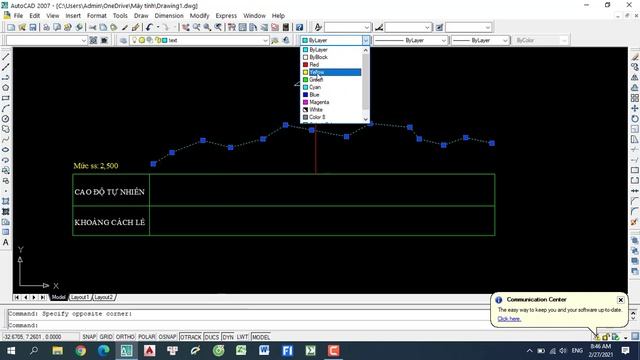Open the lineweight ByLayer dropdown

click(x=505, y=40)
